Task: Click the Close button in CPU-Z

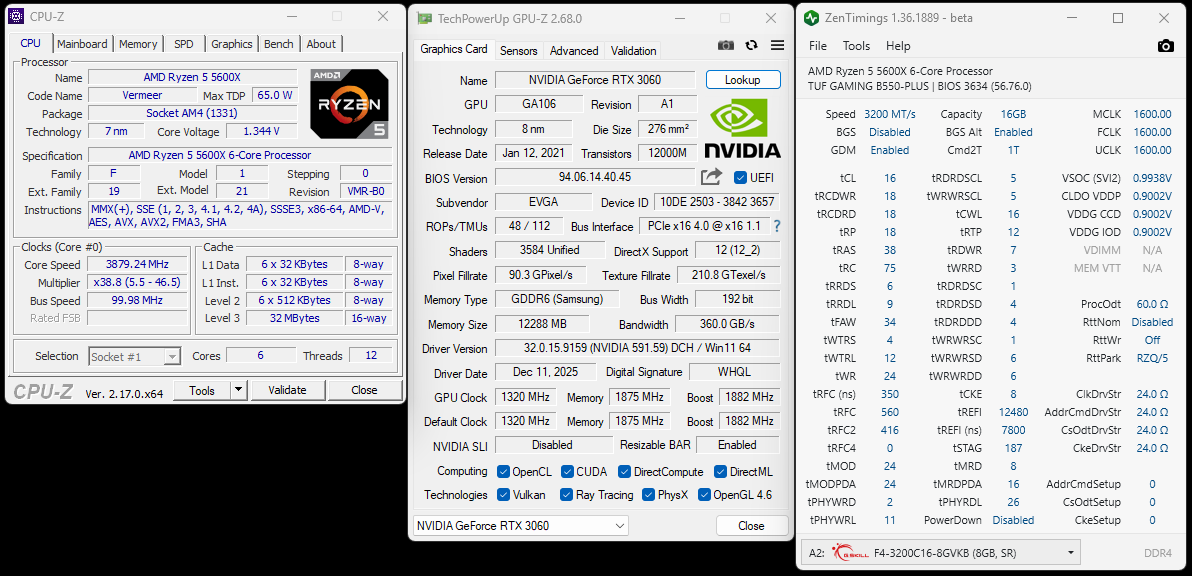Action: [364, 391]
